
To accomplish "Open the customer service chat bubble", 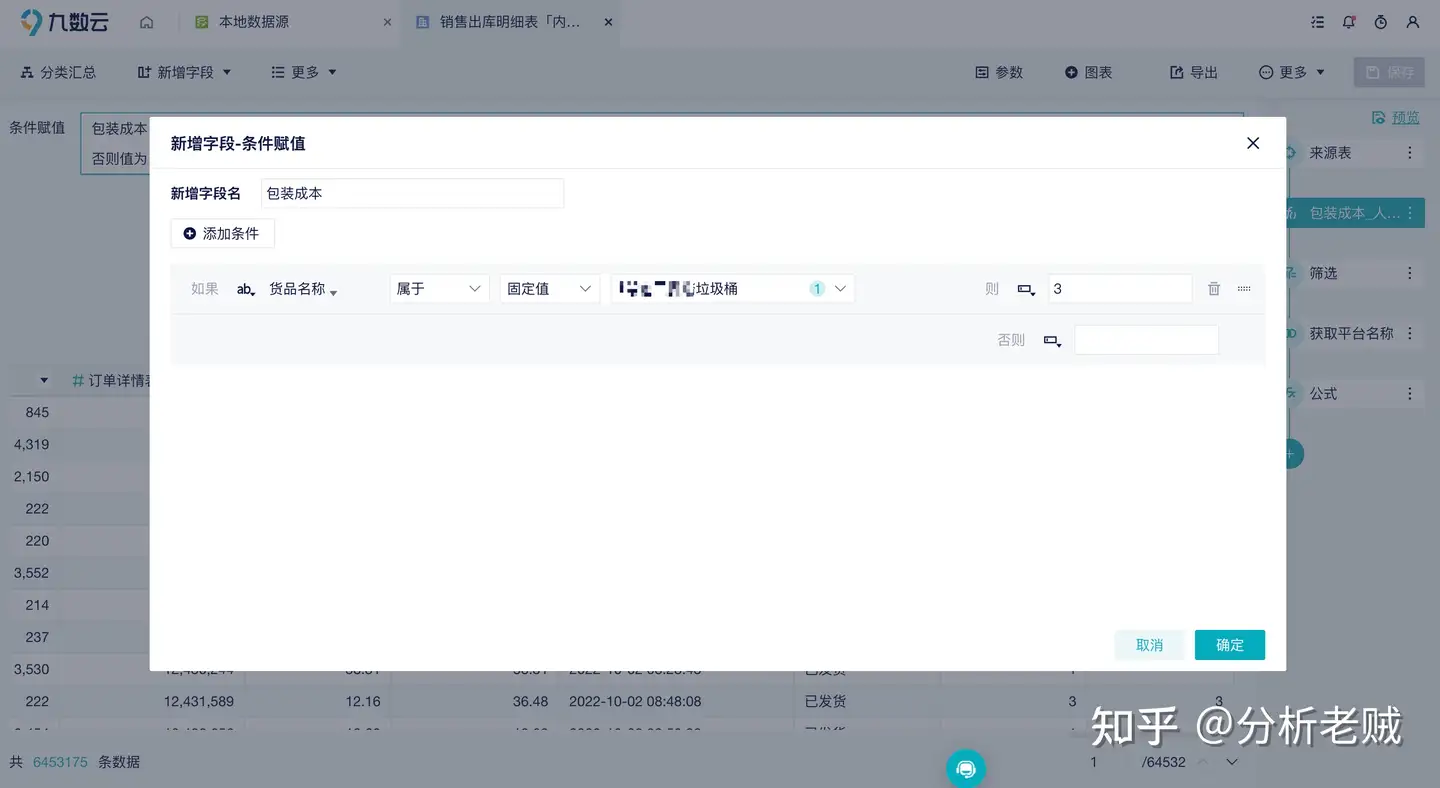I will tap(966, 768).
